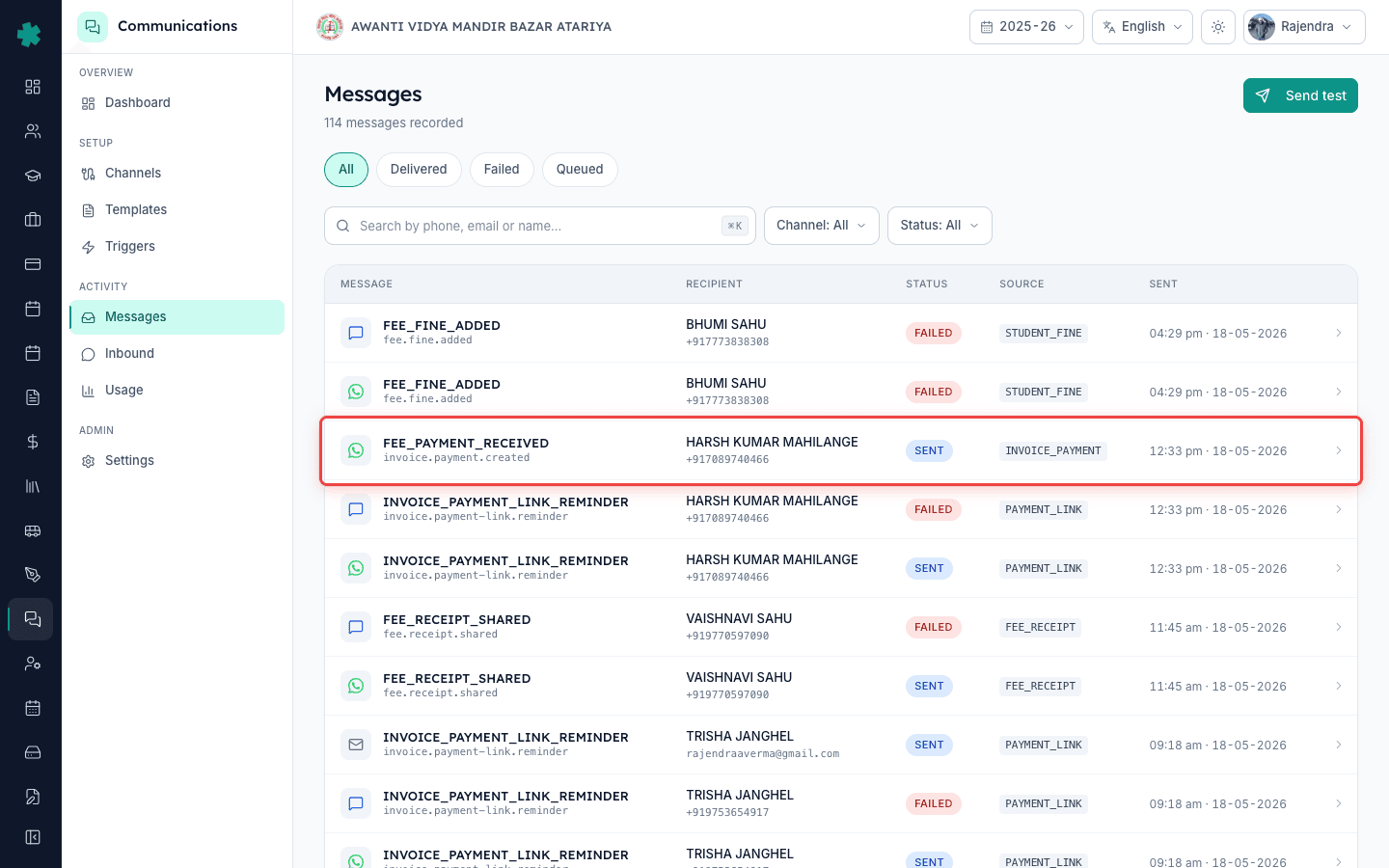Open the file-with-pen icon in left rail
The image size is (1389, 868).
point(33,797)
